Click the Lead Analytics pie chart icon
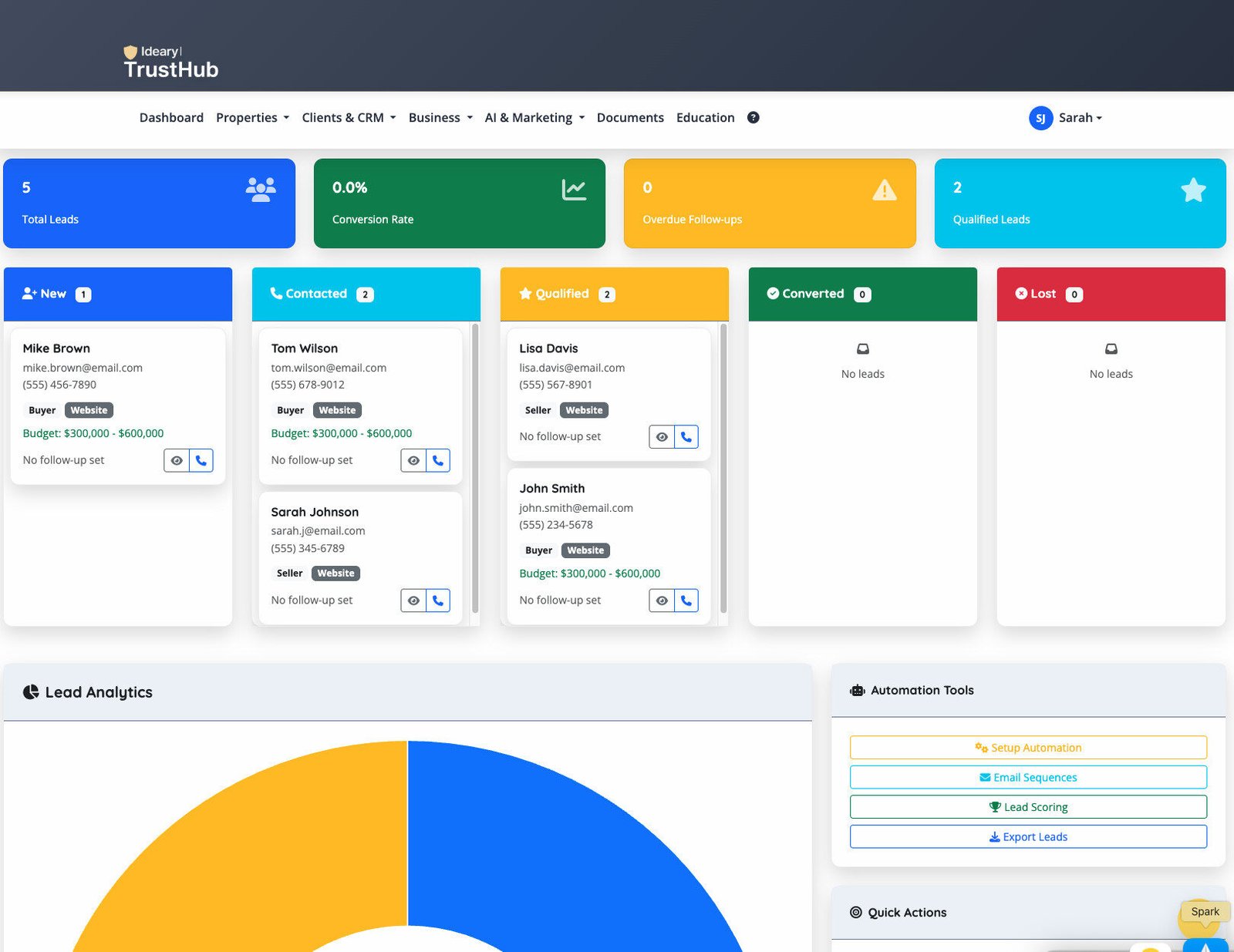Image resolution: width=1234 pixels, height=952 pixels. tap(31, 692)
